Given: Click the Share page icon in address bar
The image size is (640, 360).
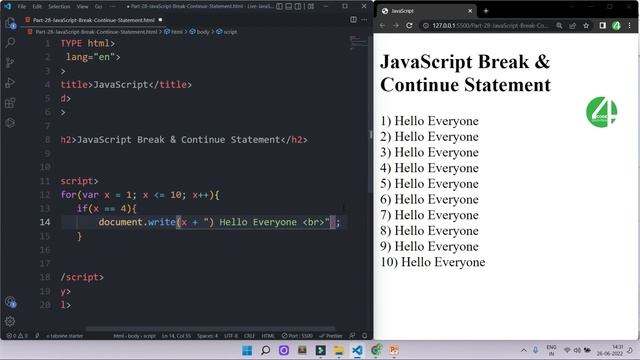Looking at the screenshot, I should (573, 25).
